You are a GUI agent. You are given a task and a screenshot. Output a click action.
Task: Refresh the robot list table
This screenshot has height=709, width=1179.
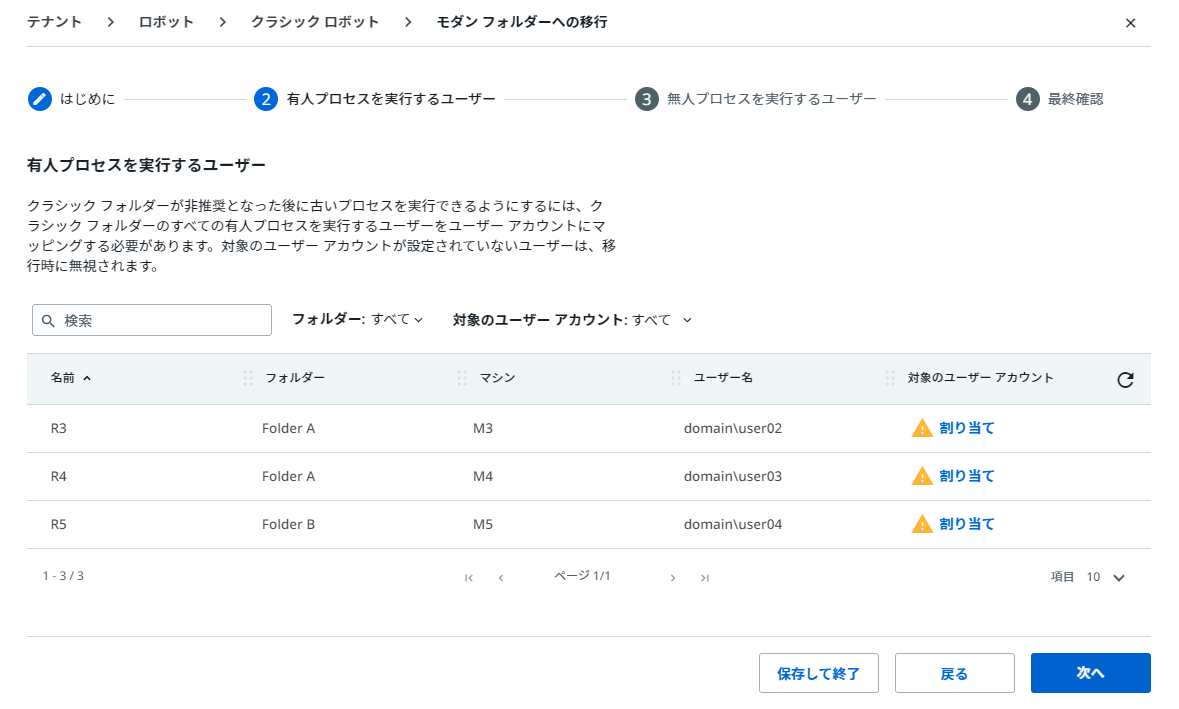pos(1126,379)
